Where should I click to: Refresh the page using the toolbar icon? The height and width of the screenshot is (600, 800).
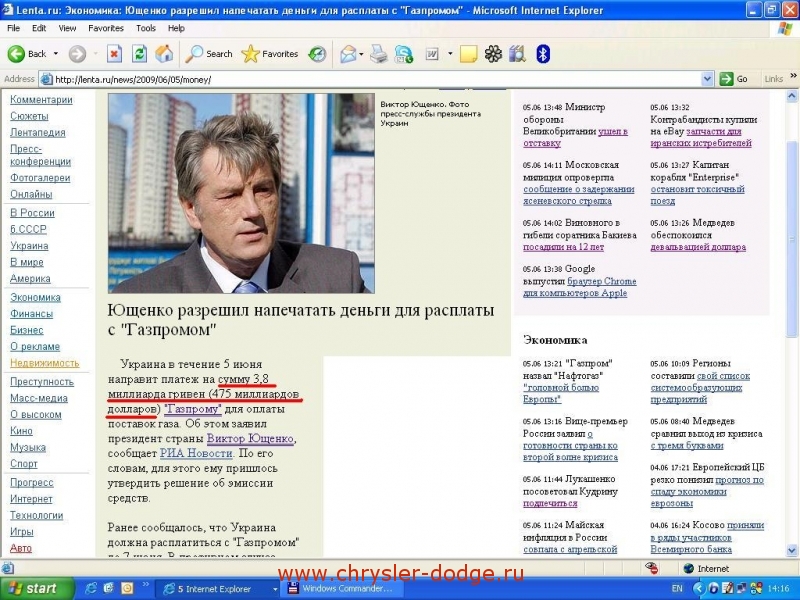click(x=139, y=54)
